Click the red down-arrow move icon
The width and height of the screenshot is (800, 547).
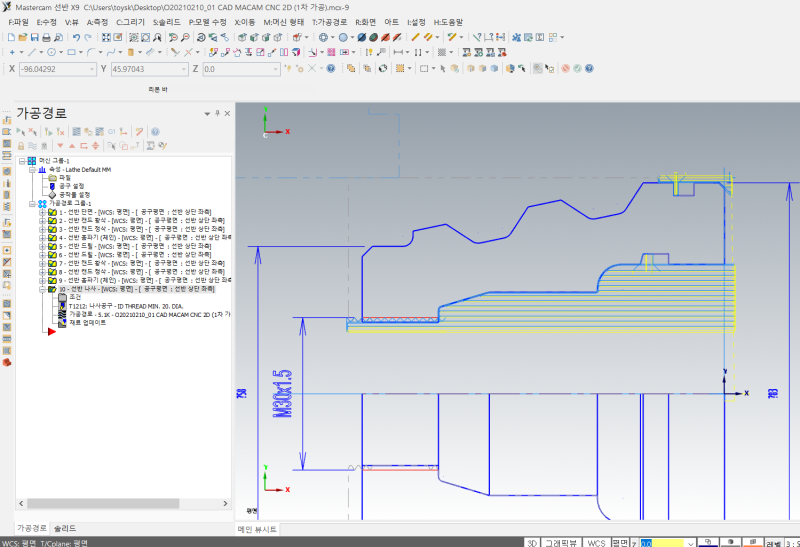58,145
